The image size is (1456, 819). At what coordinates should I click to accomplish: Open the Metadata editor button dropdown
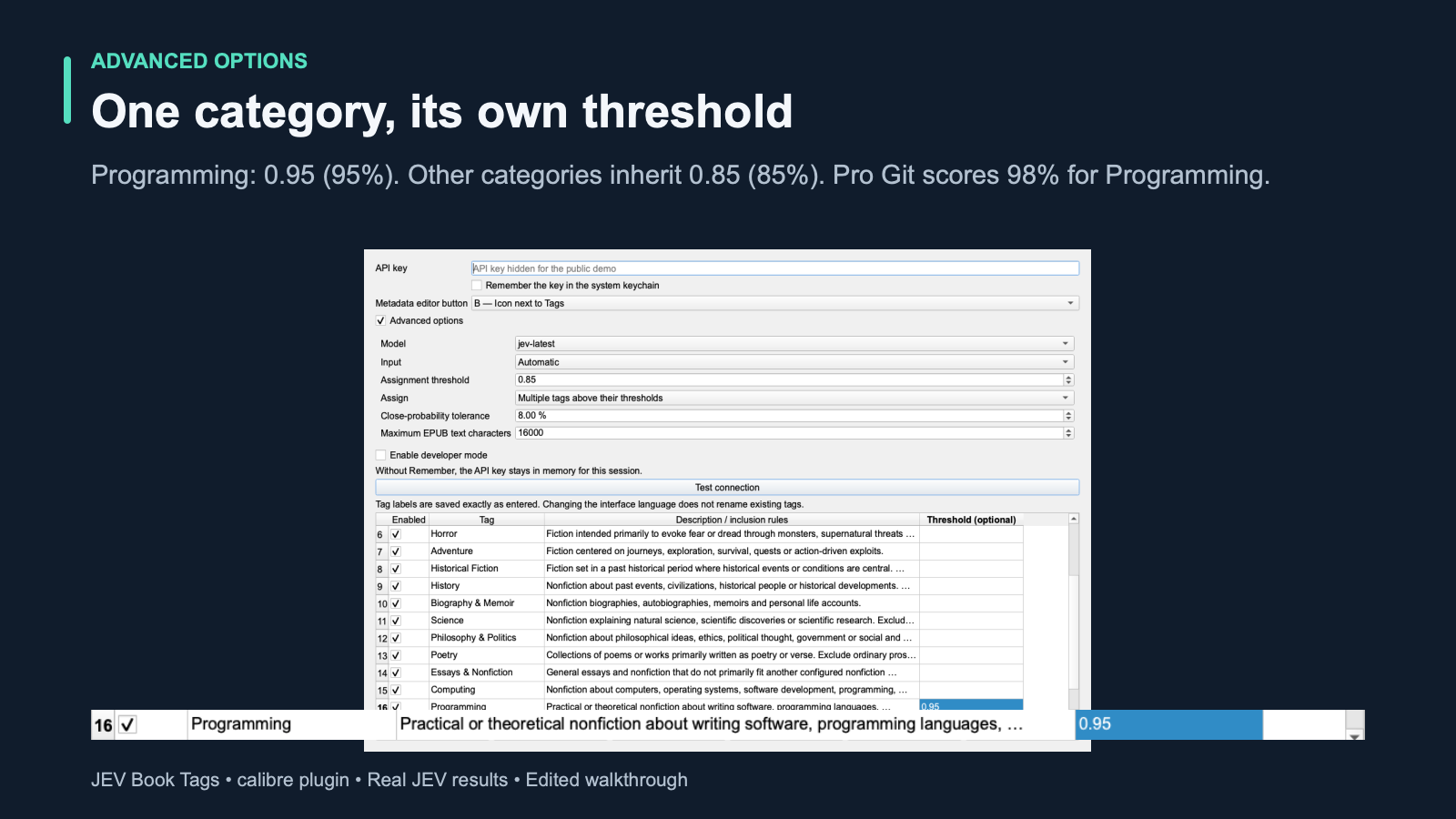(774, 303)
